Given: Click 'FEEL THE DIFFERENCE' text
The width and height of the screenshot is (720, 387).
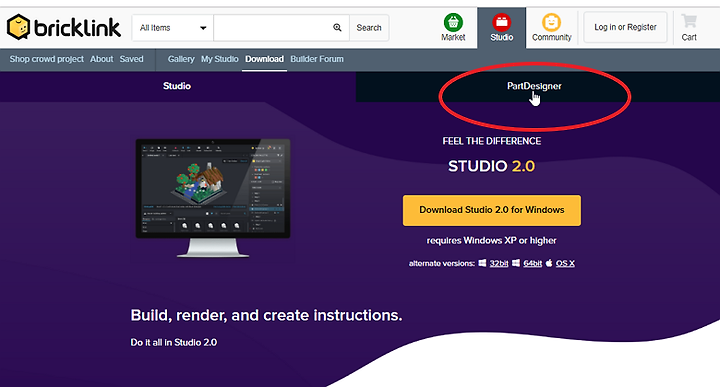Looking at the screenshot, I should (x=492, y=141).
